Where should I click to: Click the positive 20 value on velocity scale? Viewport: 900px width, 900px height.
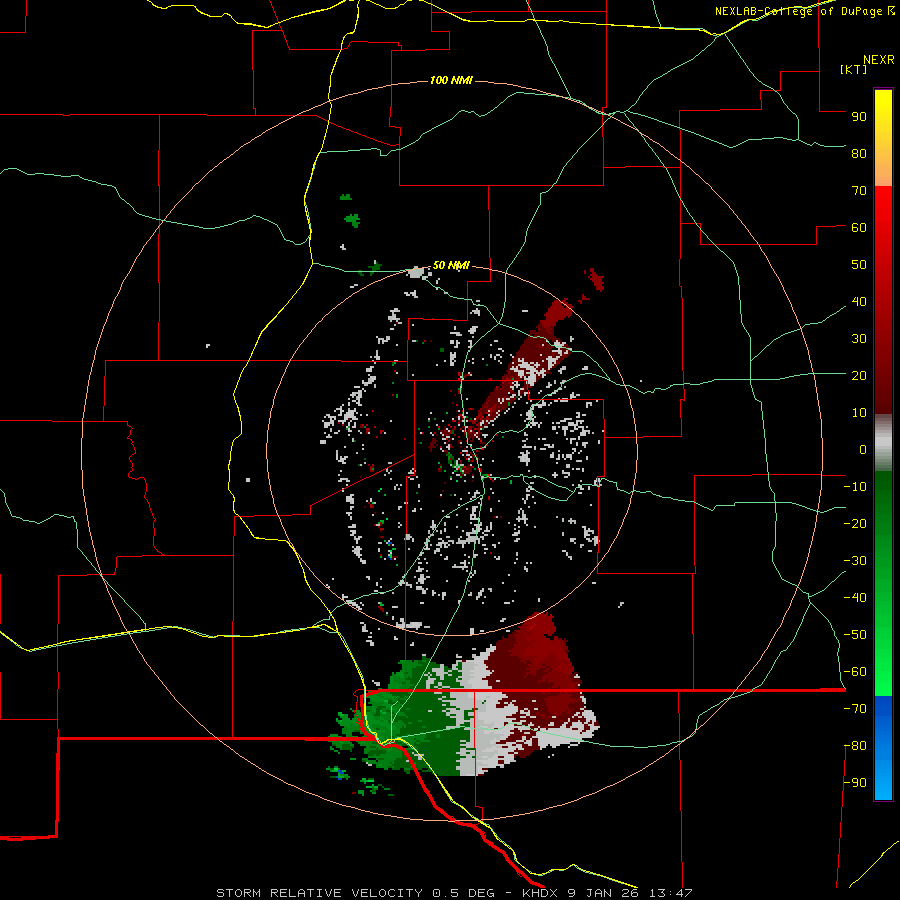[859, 375]
